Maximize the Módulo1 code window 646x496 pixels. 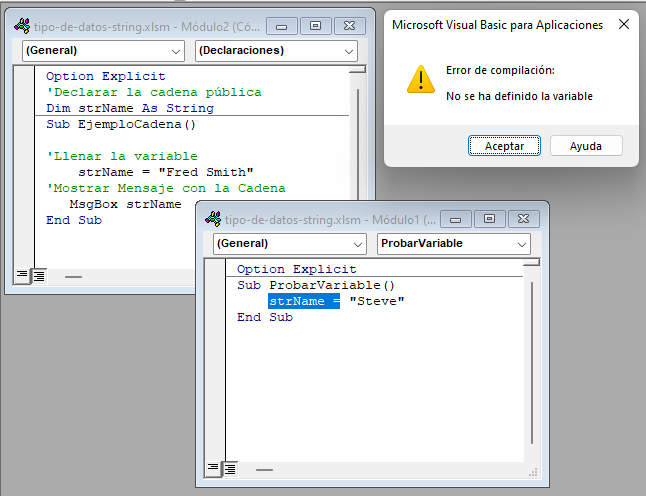click(489, 219)
